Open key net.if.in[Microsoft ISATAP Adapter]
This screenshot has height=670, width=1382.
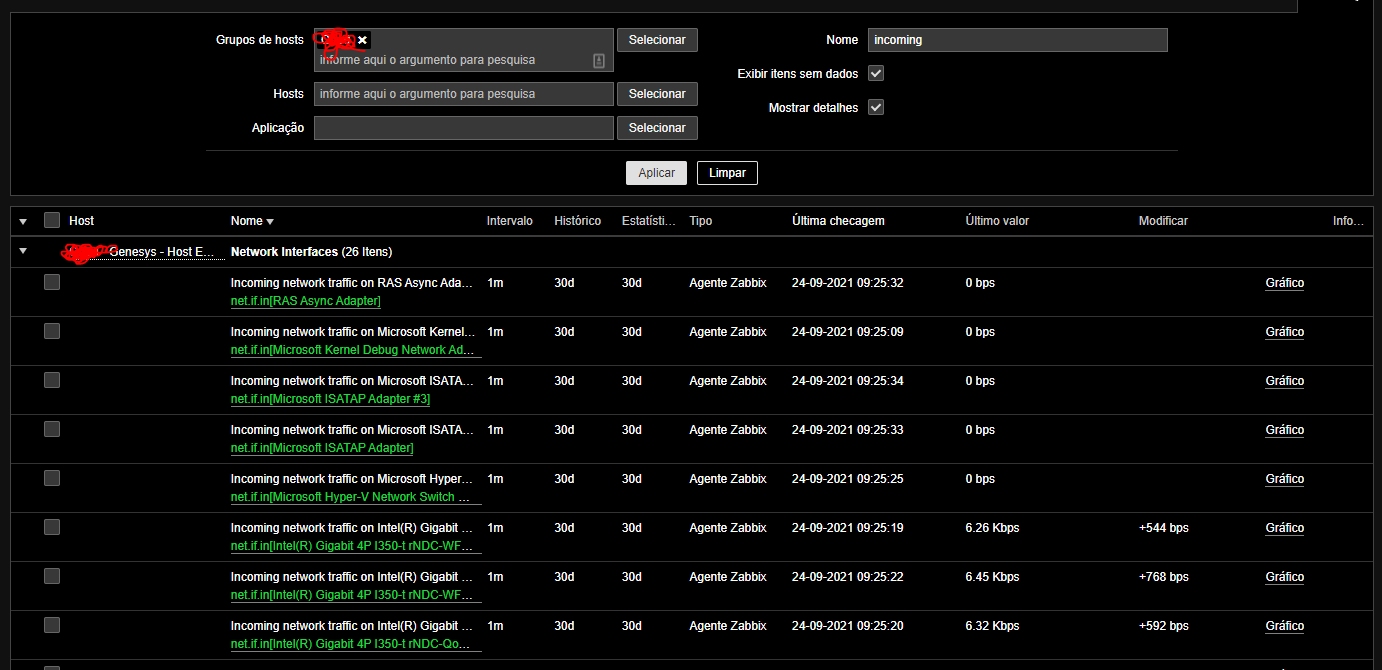pyautogui.click(x=322, y=448)
